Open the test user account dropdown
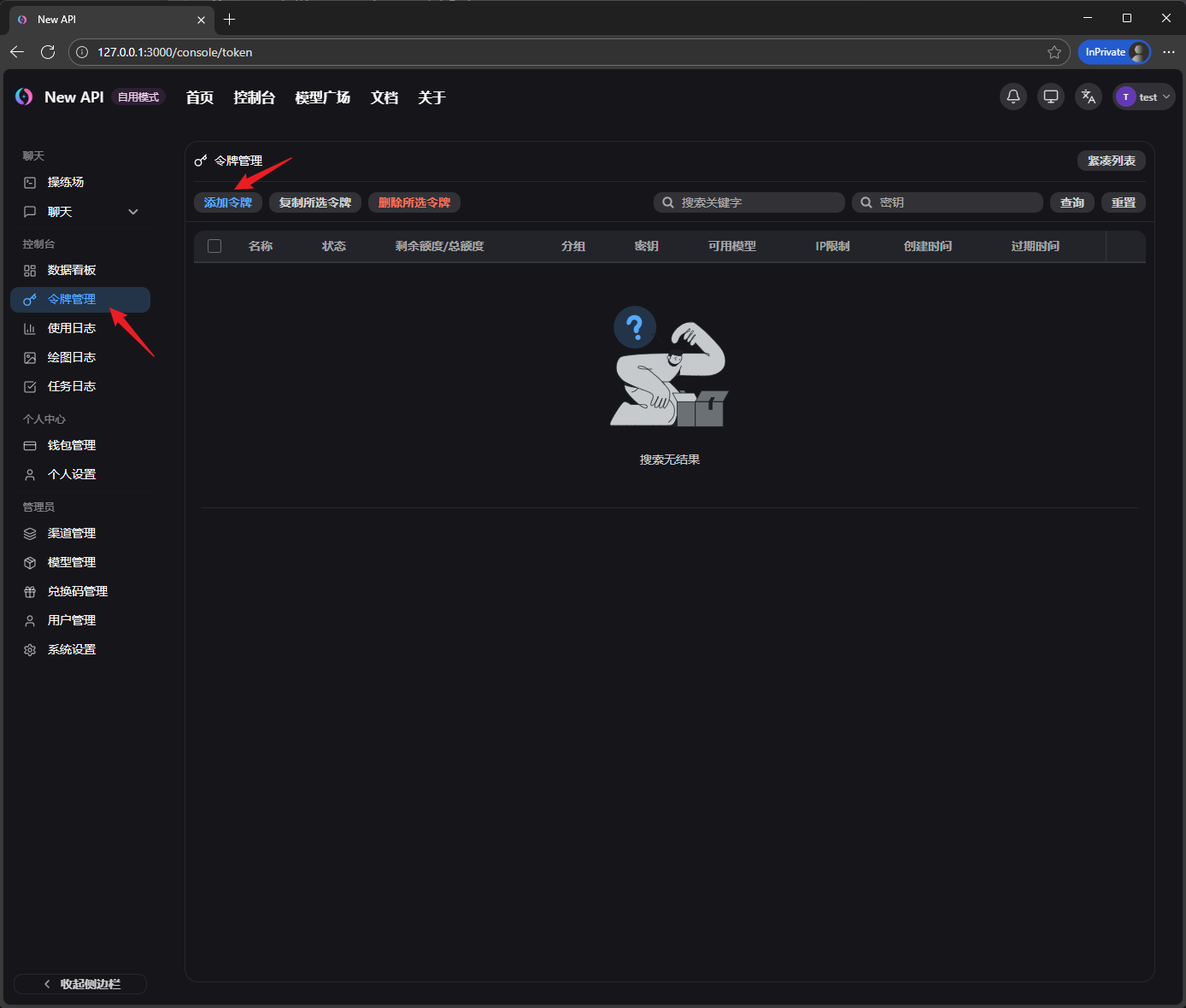Viewport: 1186px width, 1008px height. tap(1143, 97)
